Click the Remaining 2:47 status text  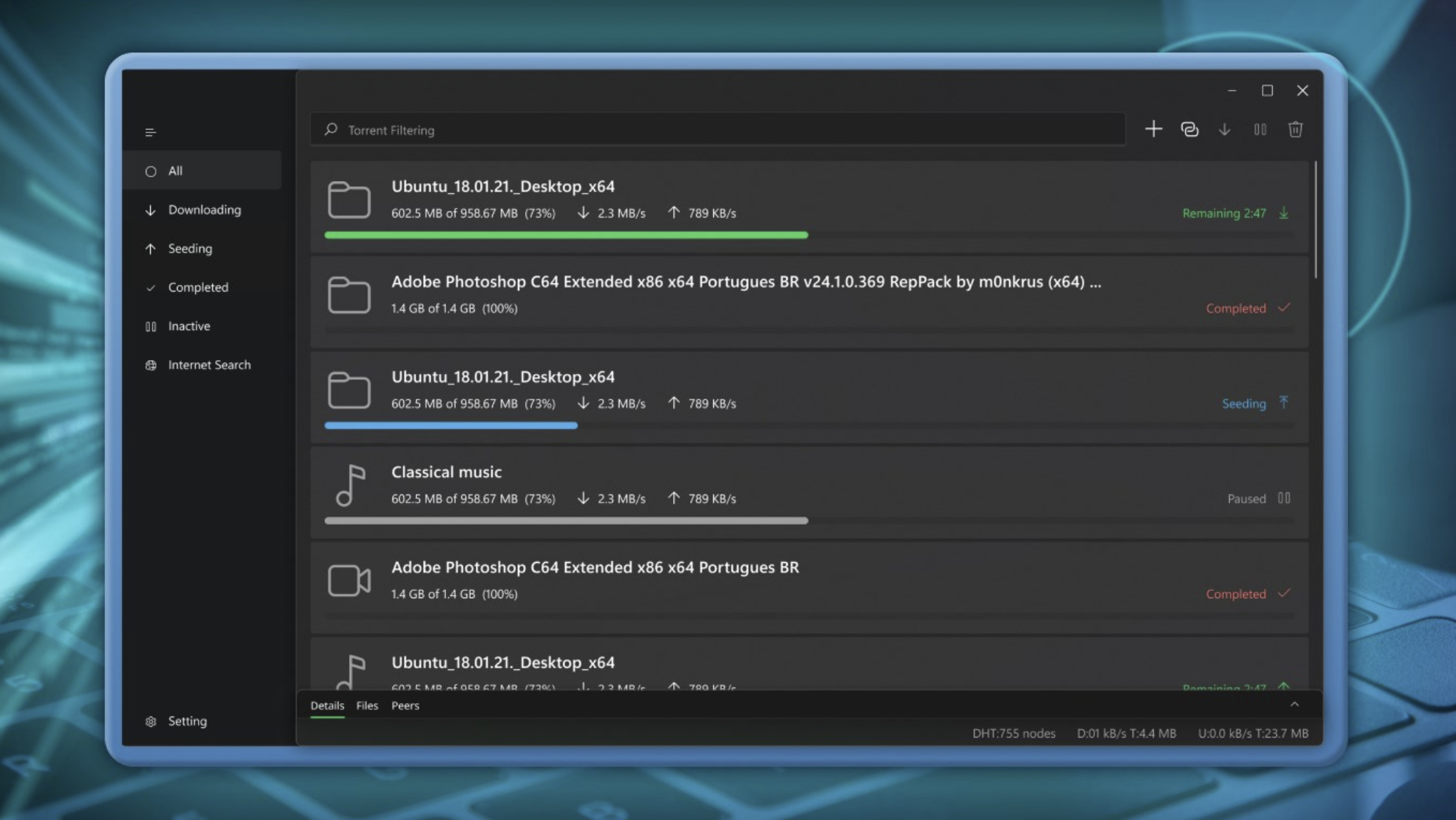coord(1224,213)
